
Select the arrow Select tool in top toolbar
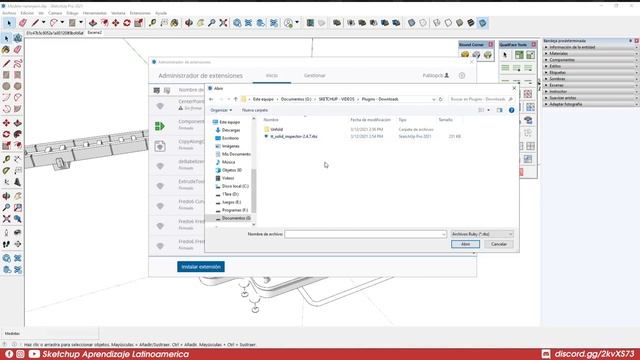(9, 23)
